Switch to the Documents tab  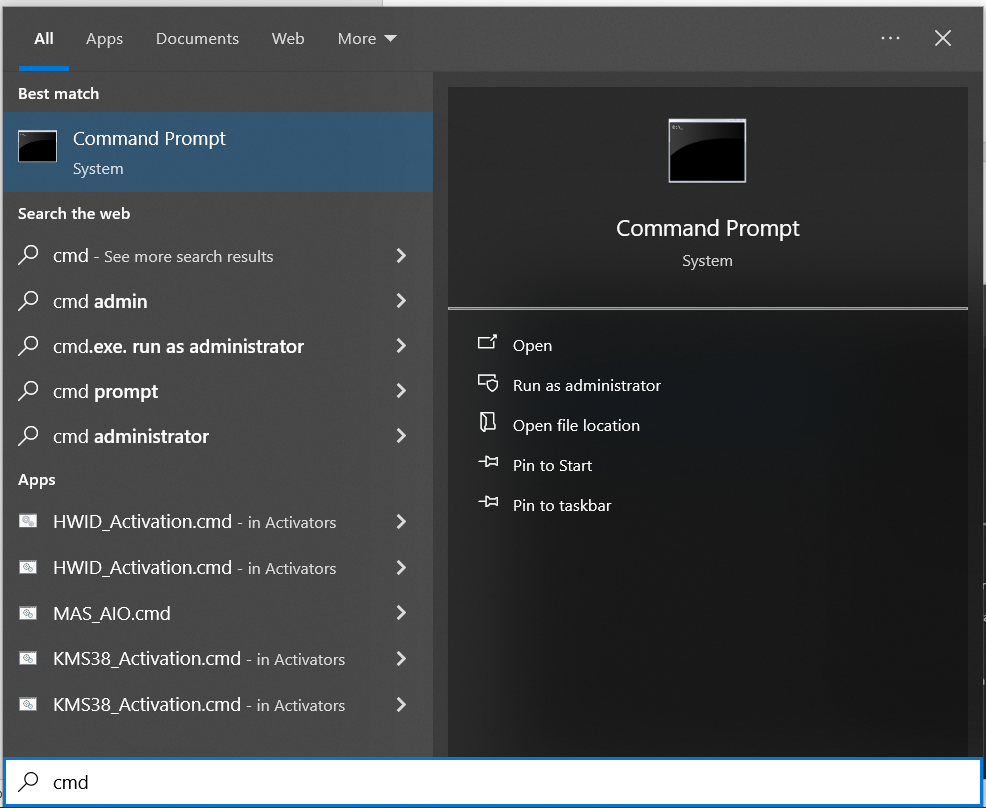coord(197,39)
